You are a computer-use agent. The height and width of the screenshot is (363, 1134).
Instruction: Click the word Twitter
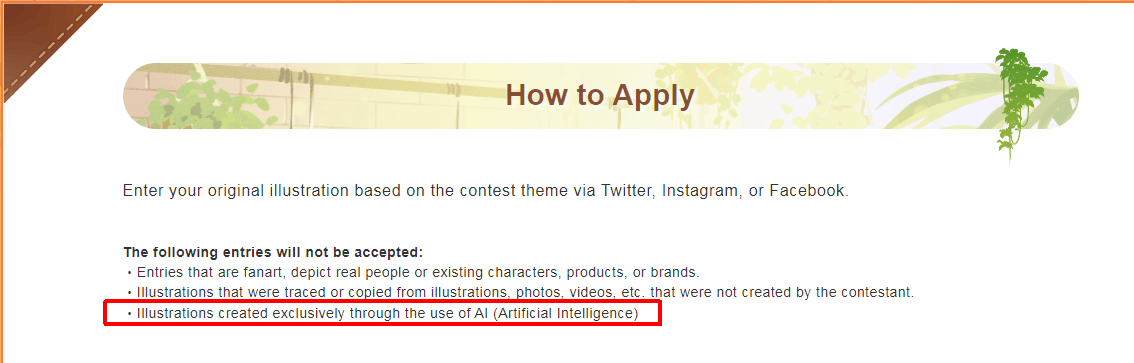[x=628, y=192]
